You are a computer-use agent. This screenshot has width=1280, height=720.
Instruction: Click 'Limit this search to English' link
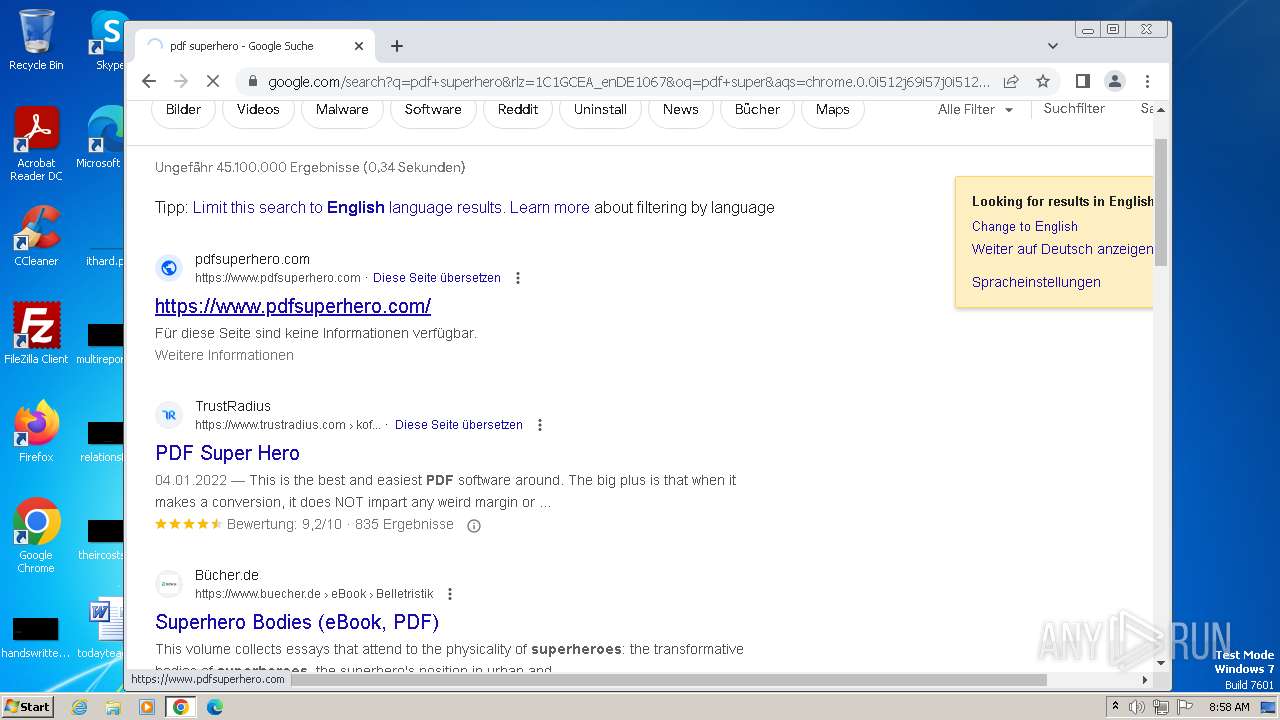click(347, 208)
